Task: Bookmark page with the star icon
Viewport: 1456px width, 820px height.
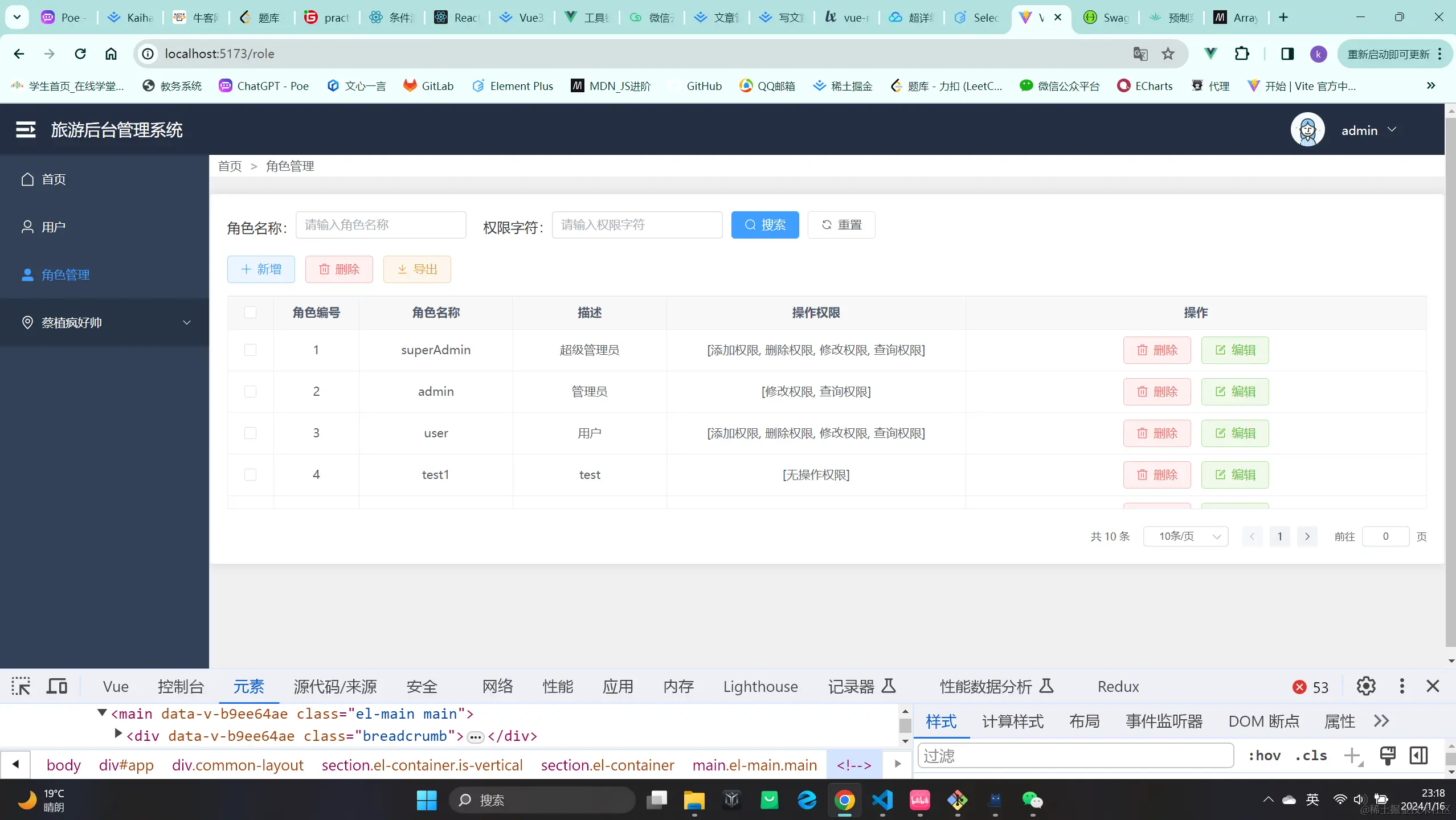Action: tap(1168, 54)
